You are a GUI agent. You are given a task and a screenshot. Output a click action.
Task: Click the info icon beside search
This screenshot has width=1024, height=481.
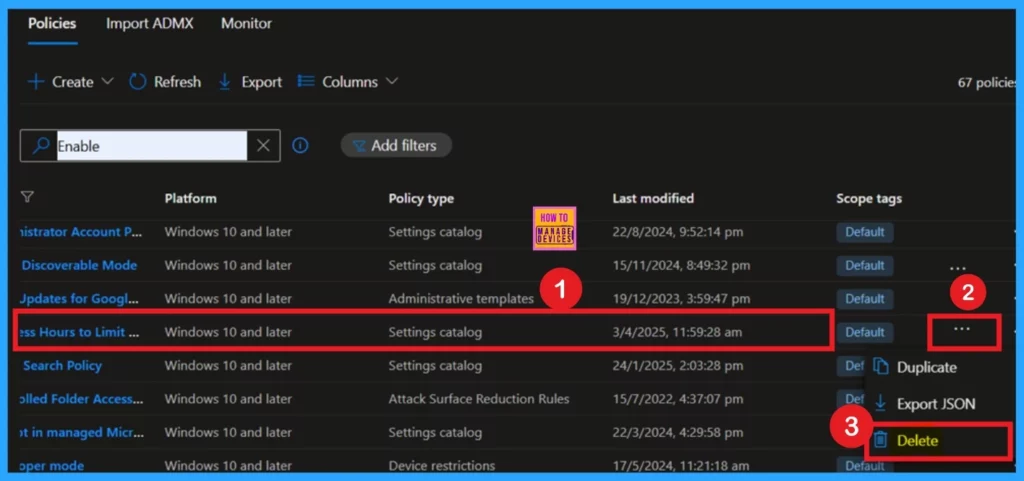click(300, 146)
